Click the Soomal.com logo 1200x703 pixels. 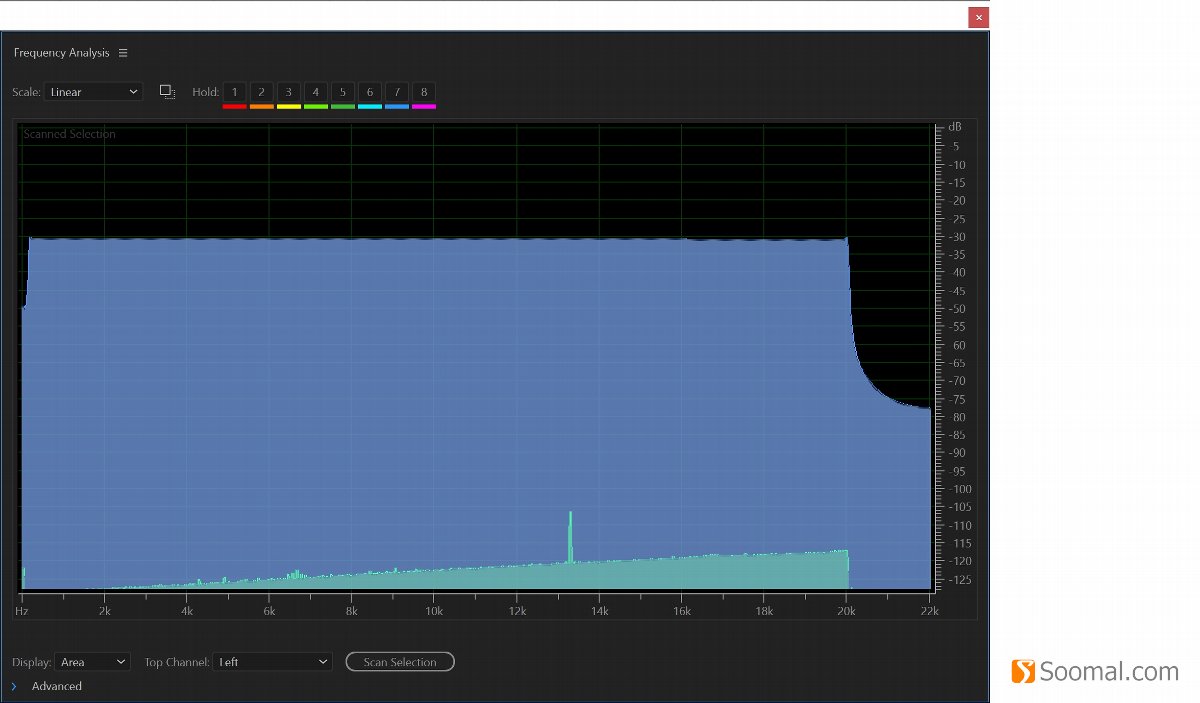1097,672
